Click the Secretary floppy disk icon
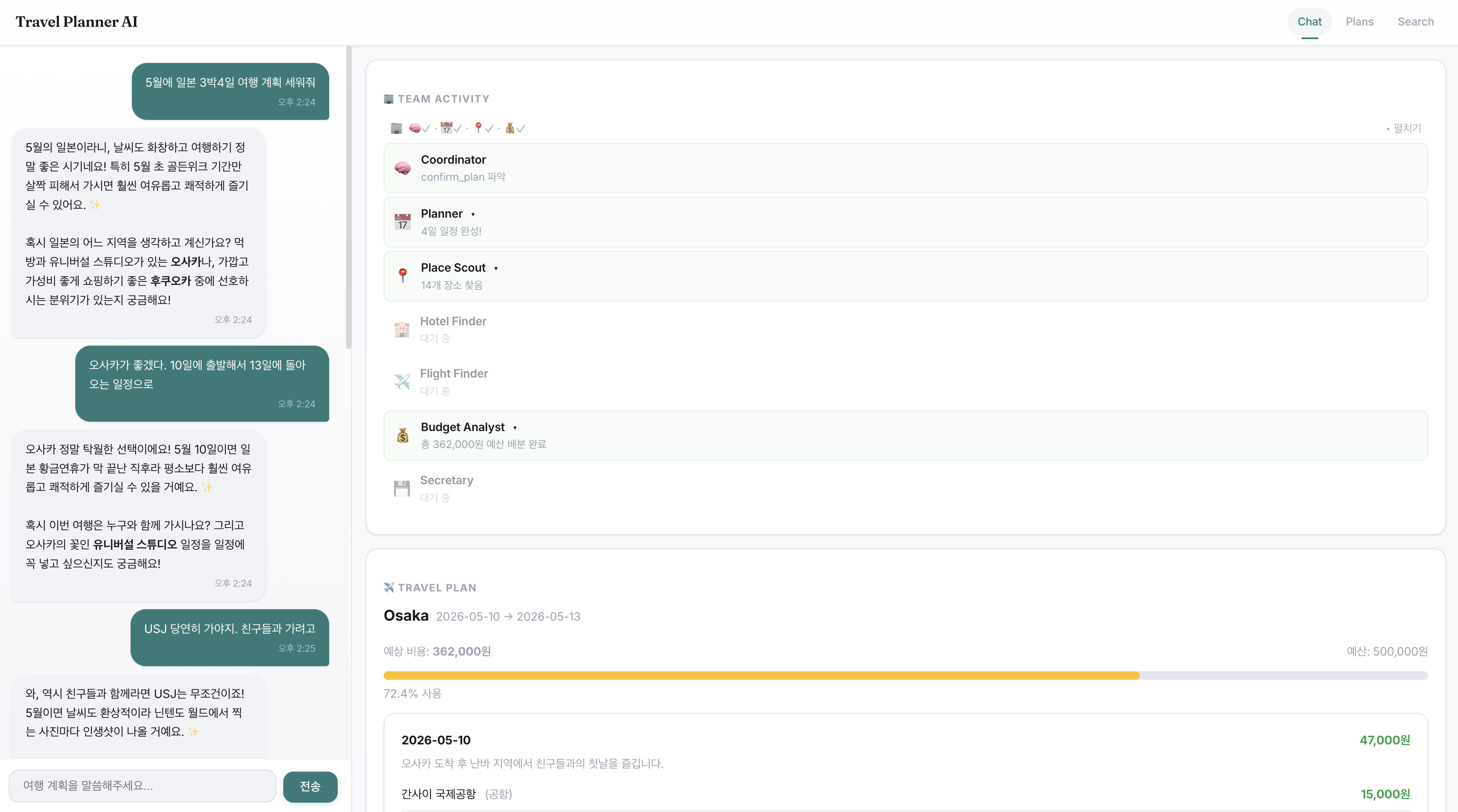1458x812 pixels. [x=402, y=488]
